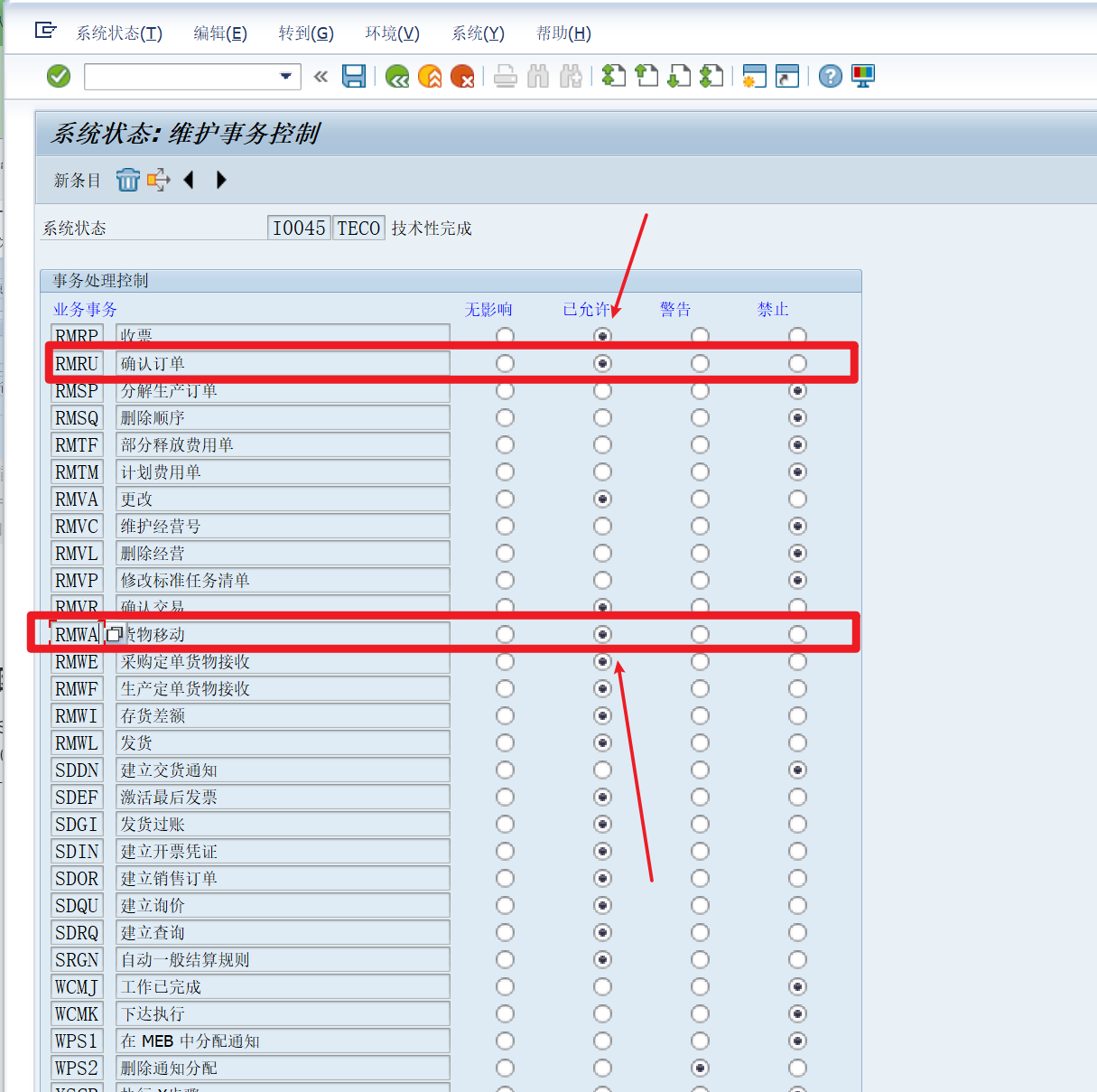
Task: Click the red Cancel icon
Action: (463, 76)
